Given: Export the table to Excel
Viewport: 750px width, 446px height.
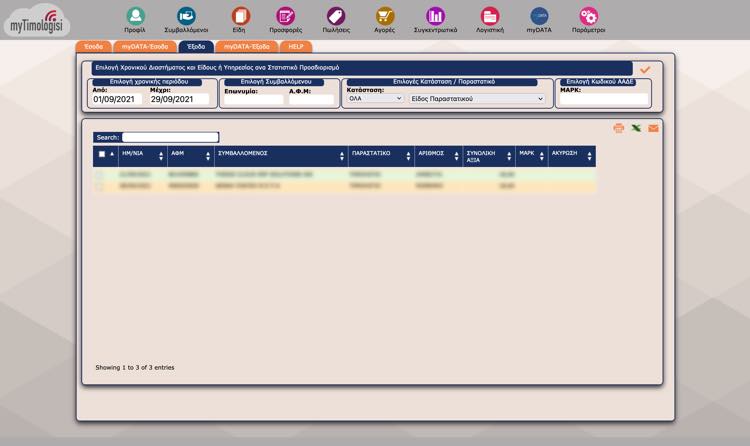Looking at the screenshot, I should tap(636, 128).
